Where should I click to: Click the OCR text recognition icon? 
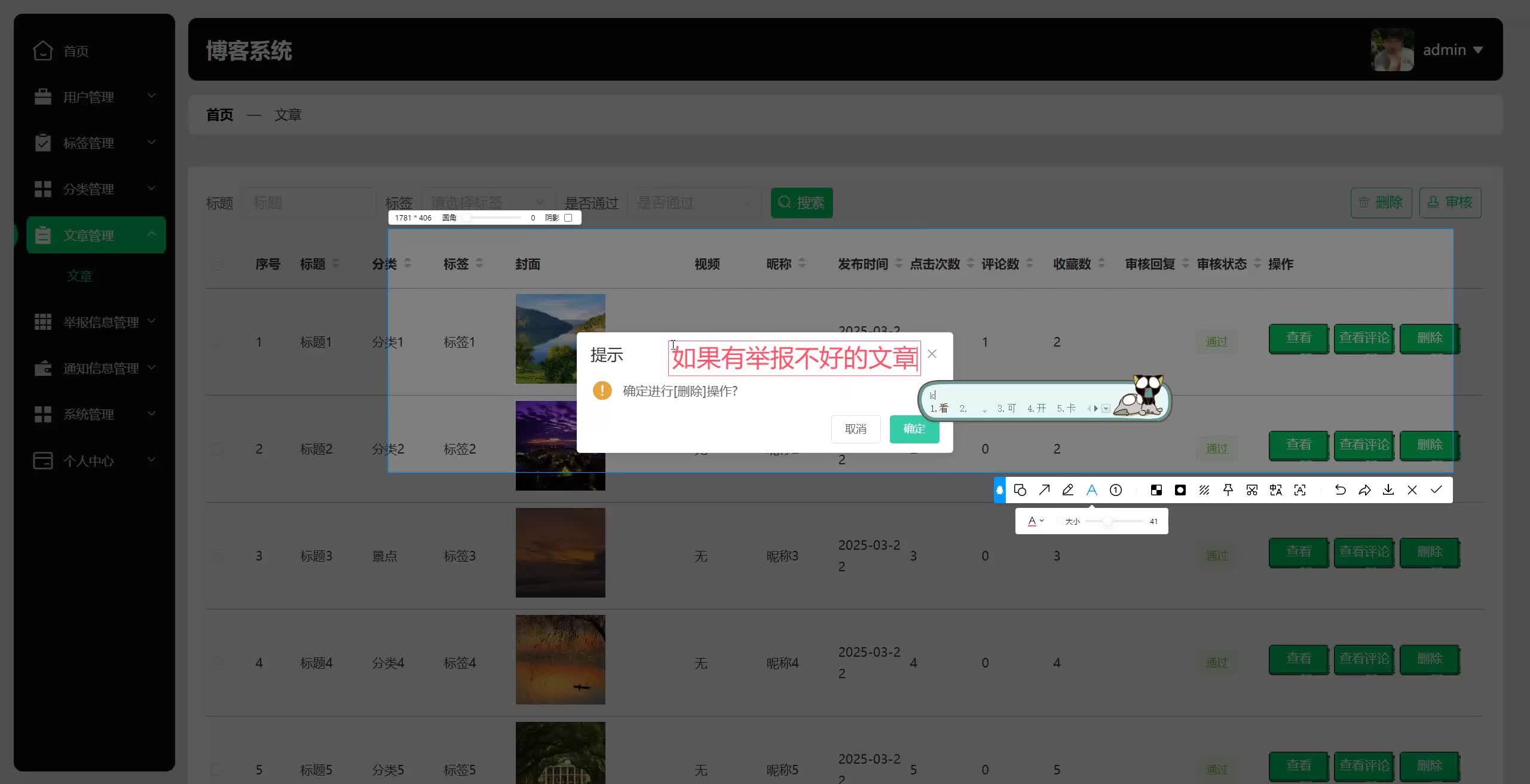(1300, 490)
